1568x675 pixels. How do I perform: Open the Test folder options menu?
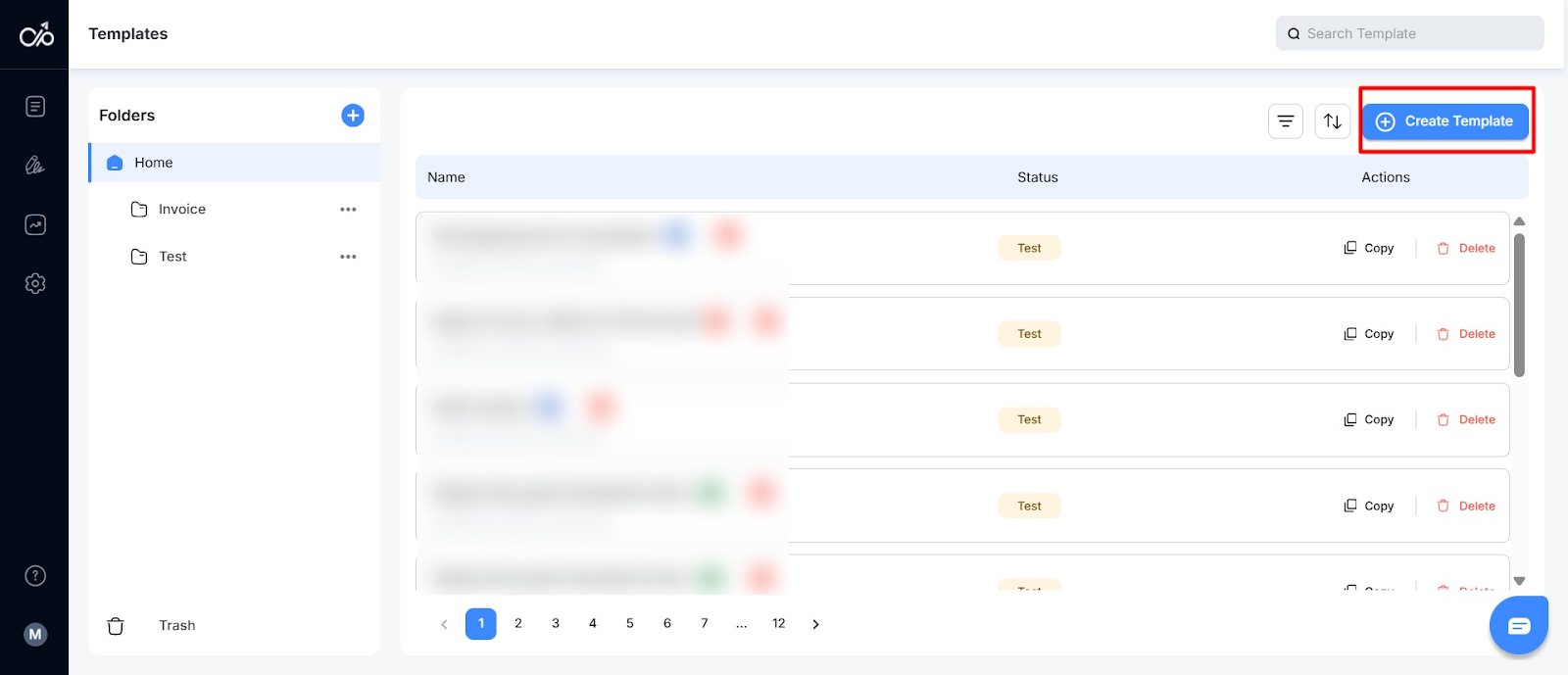pyautogui.click(x=349, y=257)
